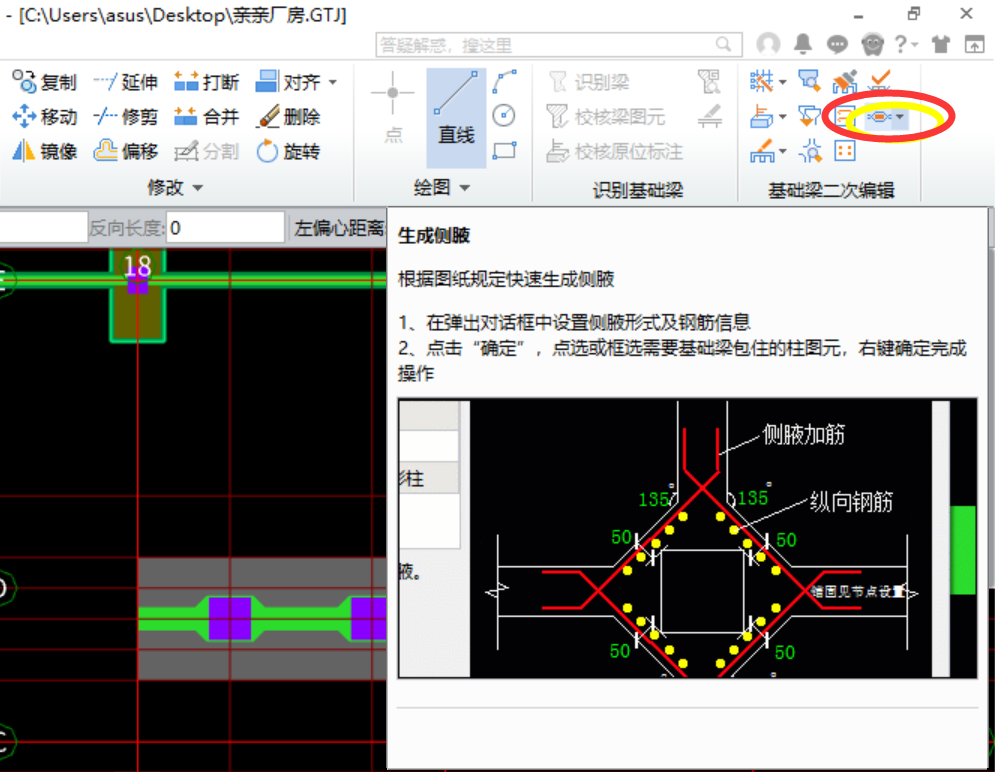Click the first-row magnifier funnel icon in 基础梁二次编辑

(x=808, y=81)
